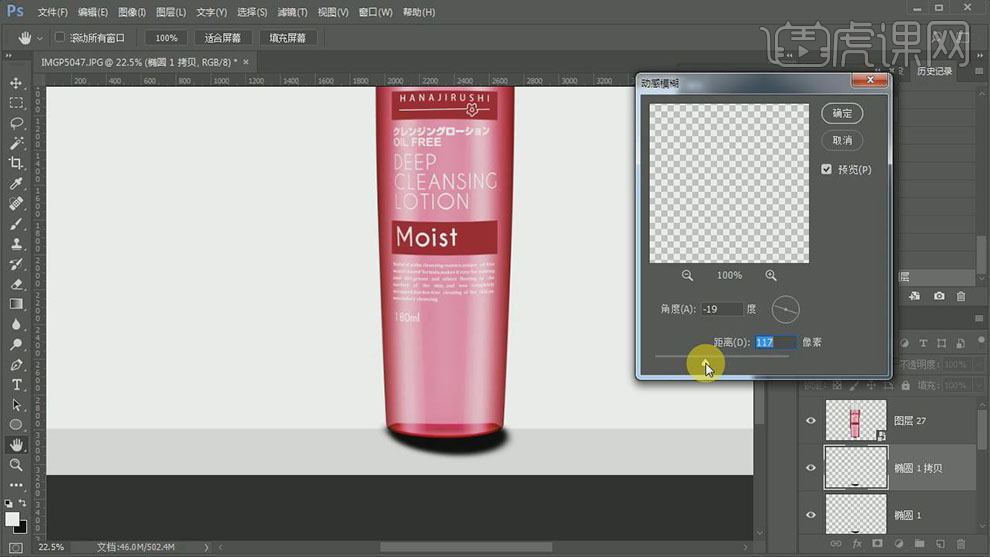Switch to the 历史记录 panel tab
This screenshot has height=557, width=990.
(935, 71)
